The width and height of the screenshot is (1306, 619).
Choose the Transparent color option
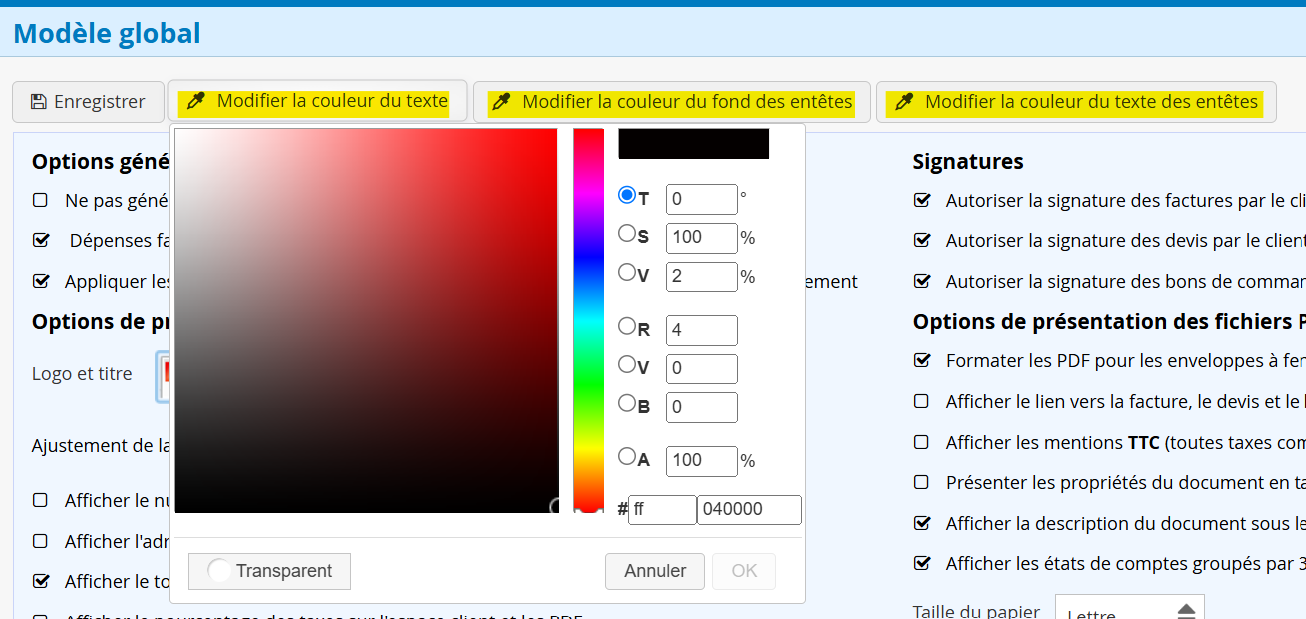(x=269, y=571)
